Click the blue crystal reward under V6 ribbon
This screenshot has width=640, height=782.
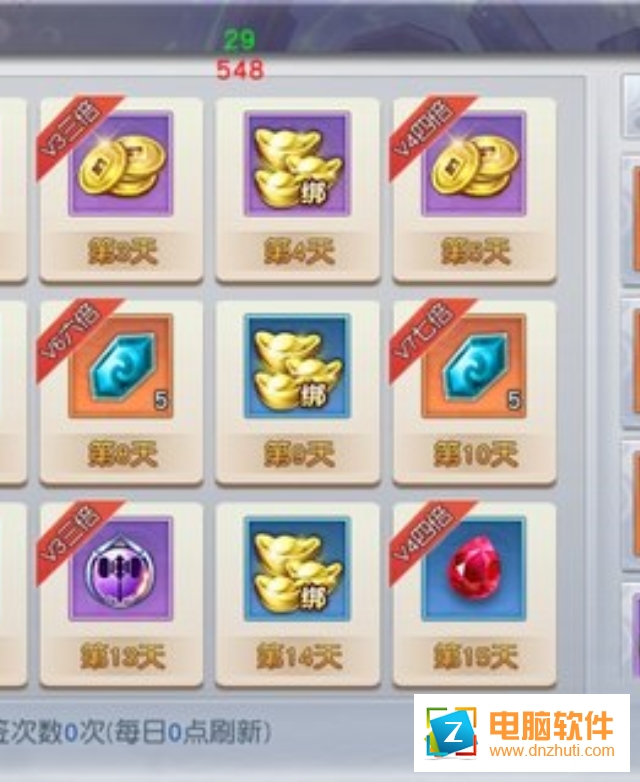[121, 366]
